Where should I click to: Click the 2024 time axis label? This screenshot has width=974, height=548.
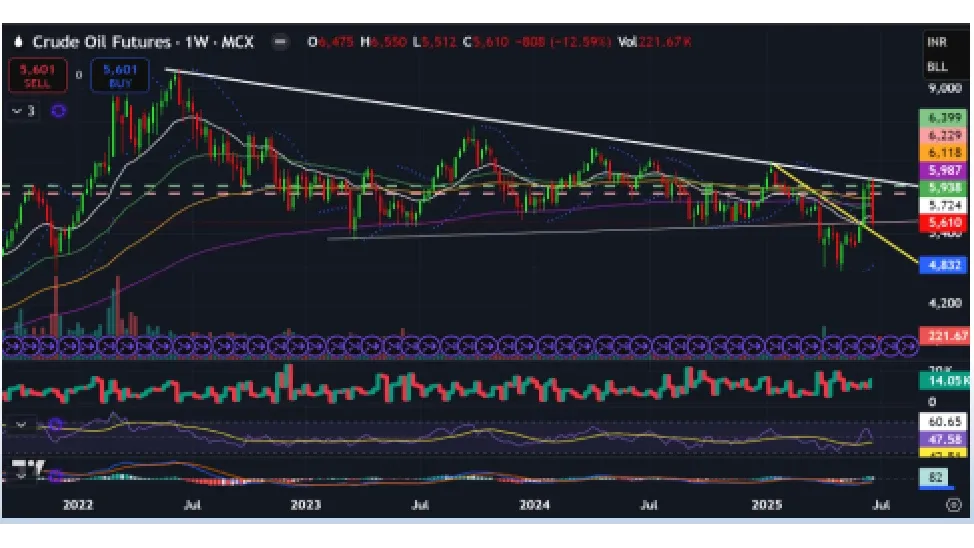pos(534,505)
